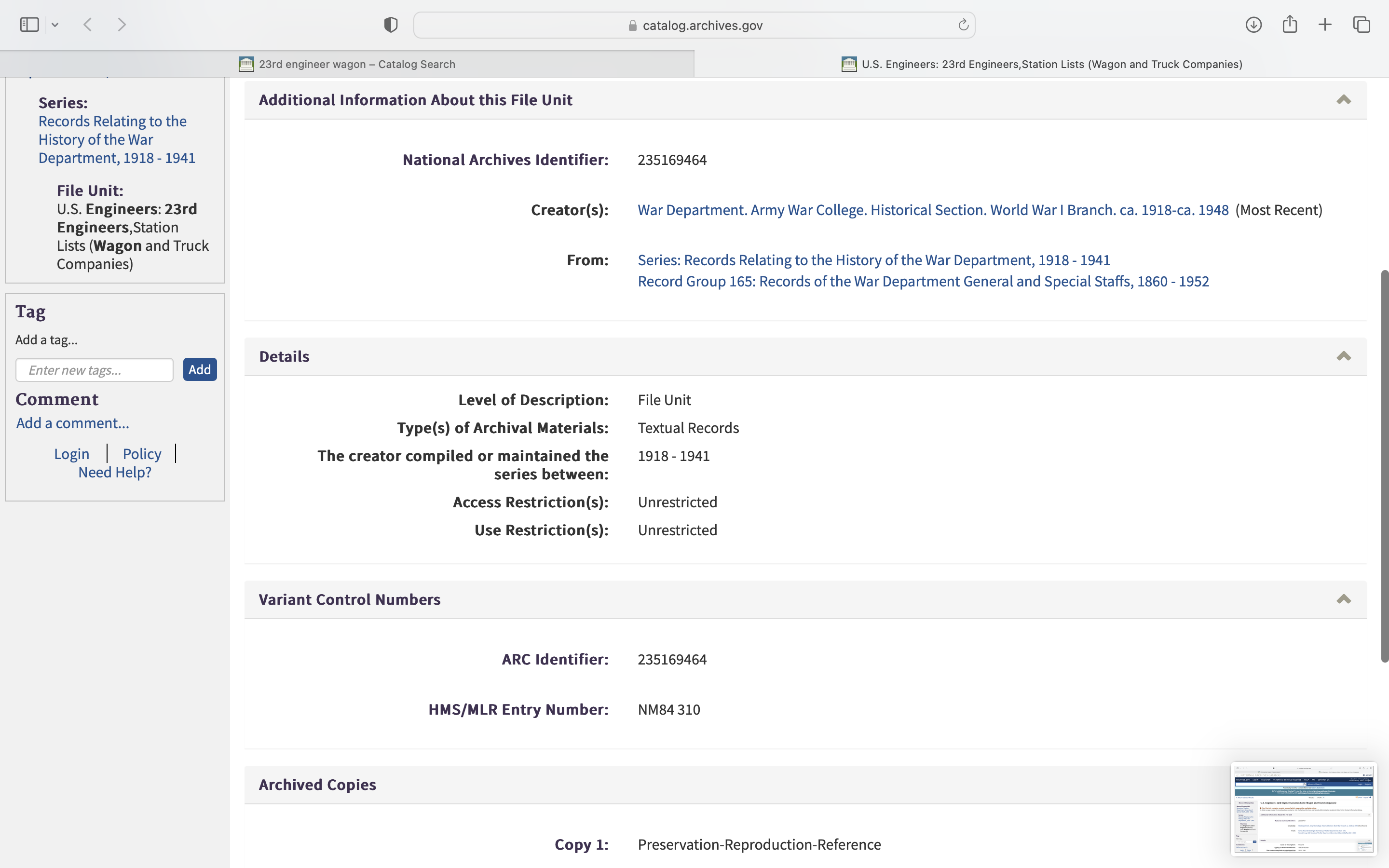Image resolution: width=1389 pixels, height=868 pixels.
Task: Open the sidebar dropdown chevron
Action: tap(55, 25)
